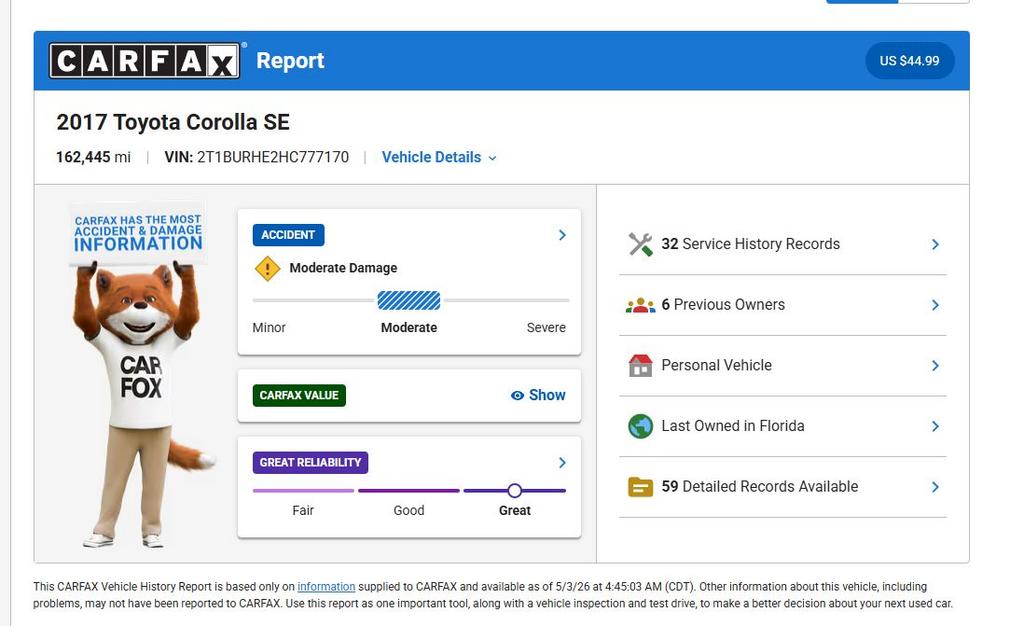Click the 'Personal Vehicle' text
The height and width of the screenshot is (626, 1024).
coord(716,366)
